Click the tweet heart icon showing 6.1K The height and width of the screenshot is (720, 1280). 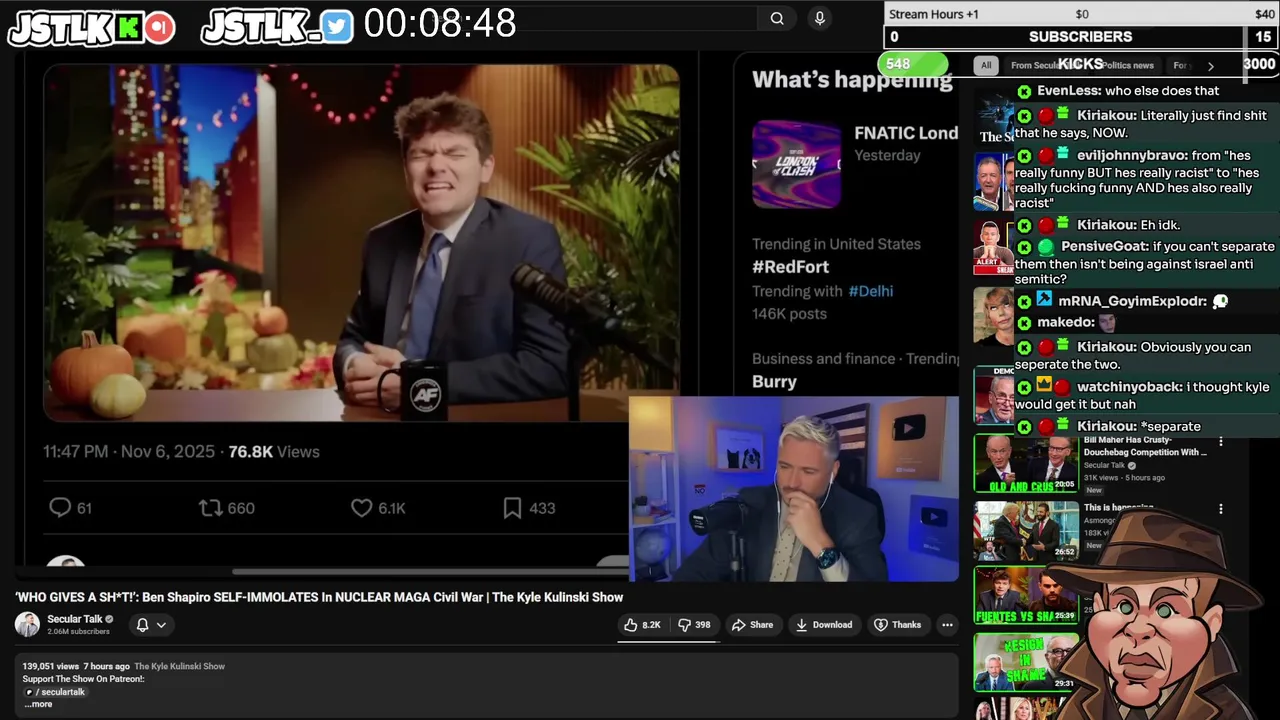pos(362,508)
